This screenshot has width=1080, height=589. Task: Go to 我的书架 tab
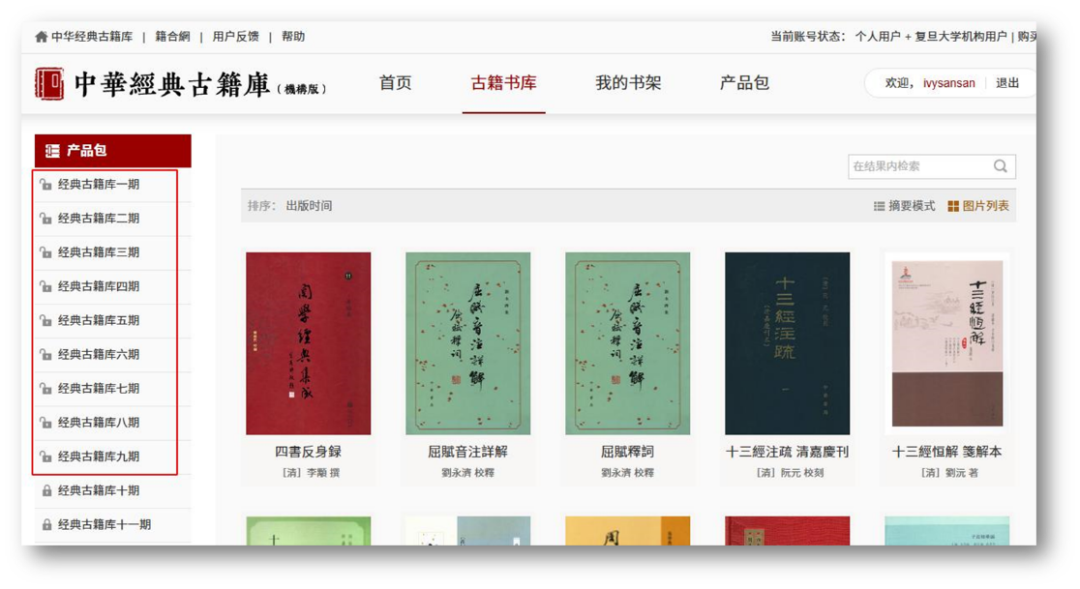628,83
